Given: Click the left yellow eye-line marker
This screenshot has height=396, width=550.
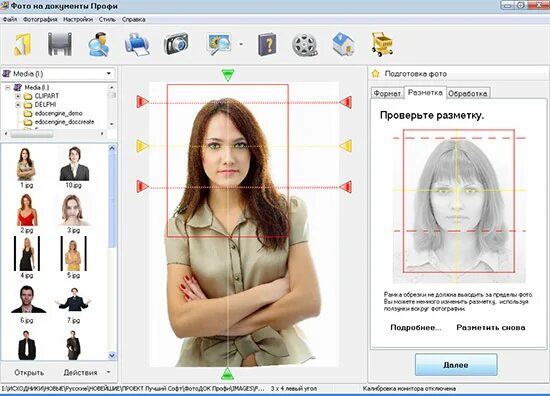Looking at the screenshot, I should pos(142,146).
